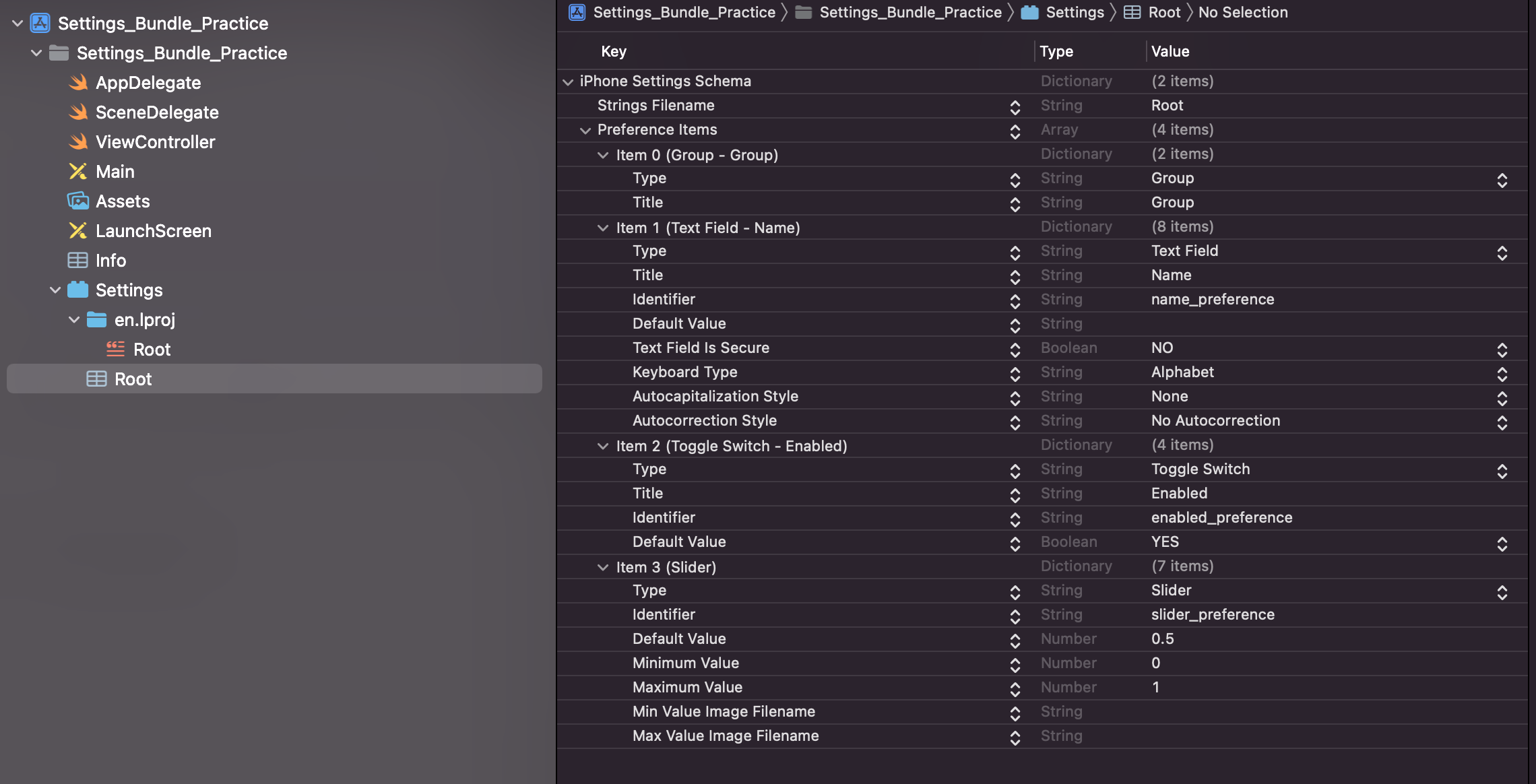Image resolution: width=1536 pixels, height=784 pixels.
Task: Collapse the en.lproj folder
Action: [74, 320]
